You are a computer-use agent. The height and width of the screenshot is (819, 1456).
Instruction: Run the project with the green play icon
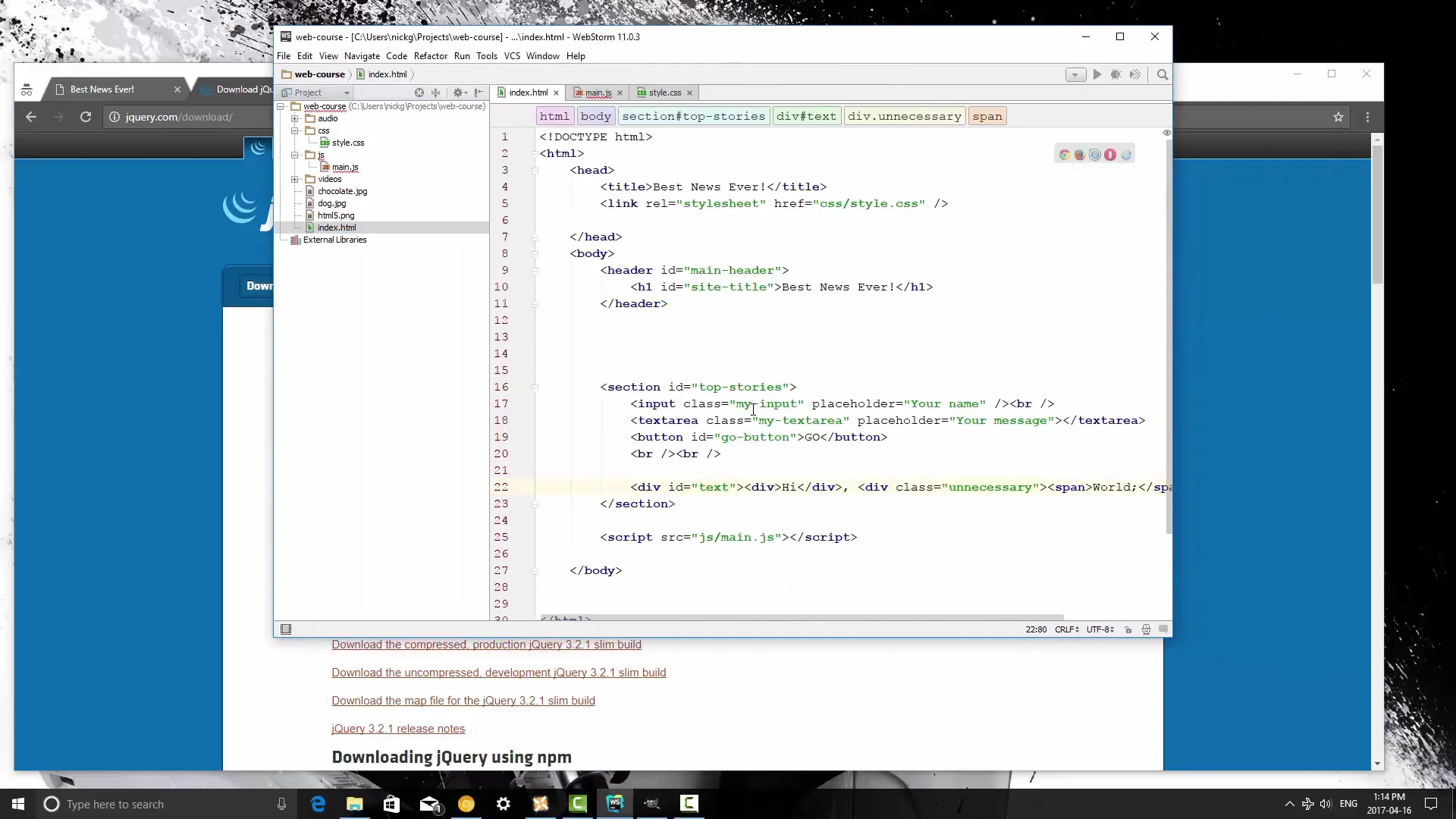pyautogui.click(x=1097, y=74)
